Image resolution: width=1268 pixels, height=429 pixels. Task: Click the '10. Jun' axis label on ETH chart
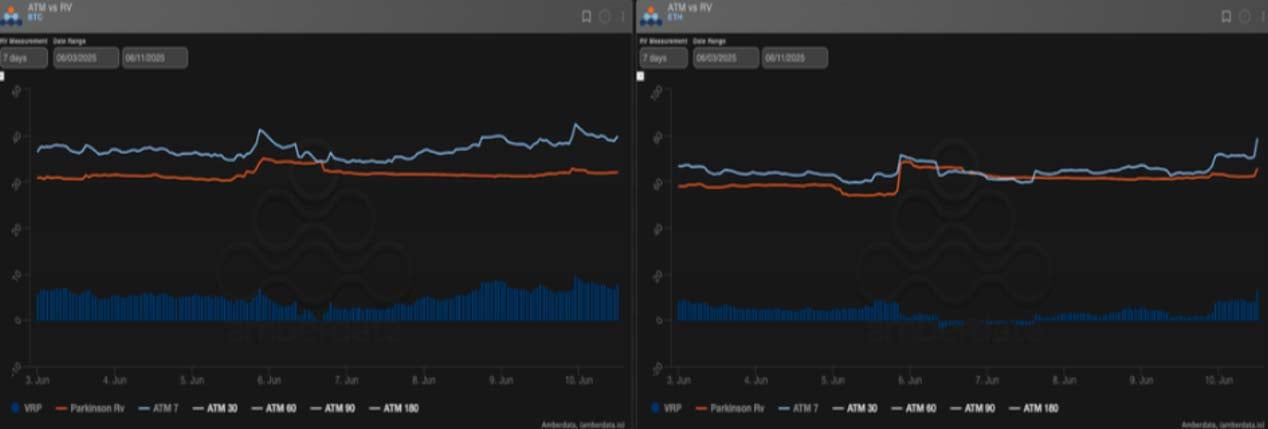[x=1218, y=380]
